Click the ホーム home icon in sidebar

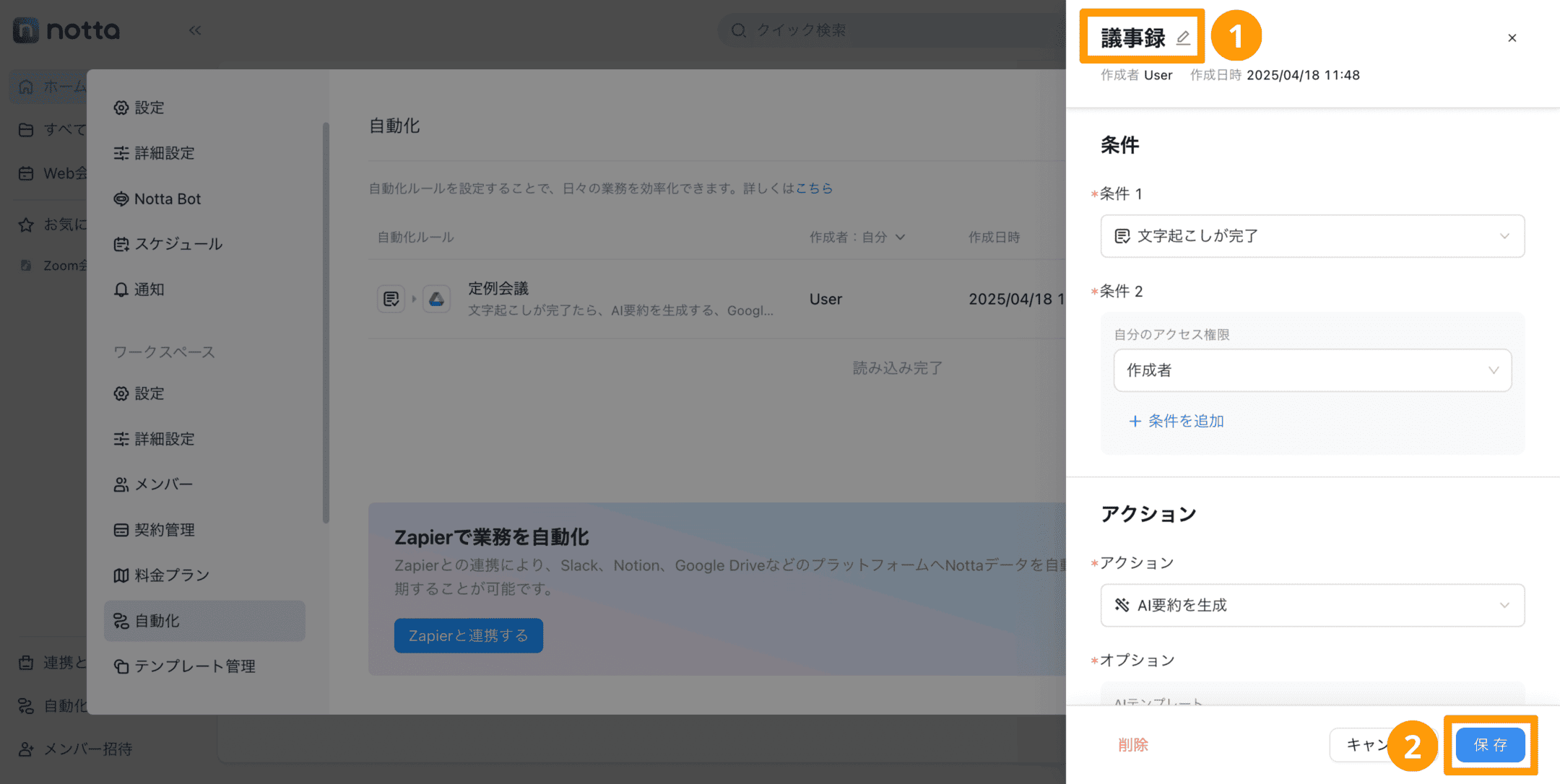pyautogui.click(x=26, y=87)
